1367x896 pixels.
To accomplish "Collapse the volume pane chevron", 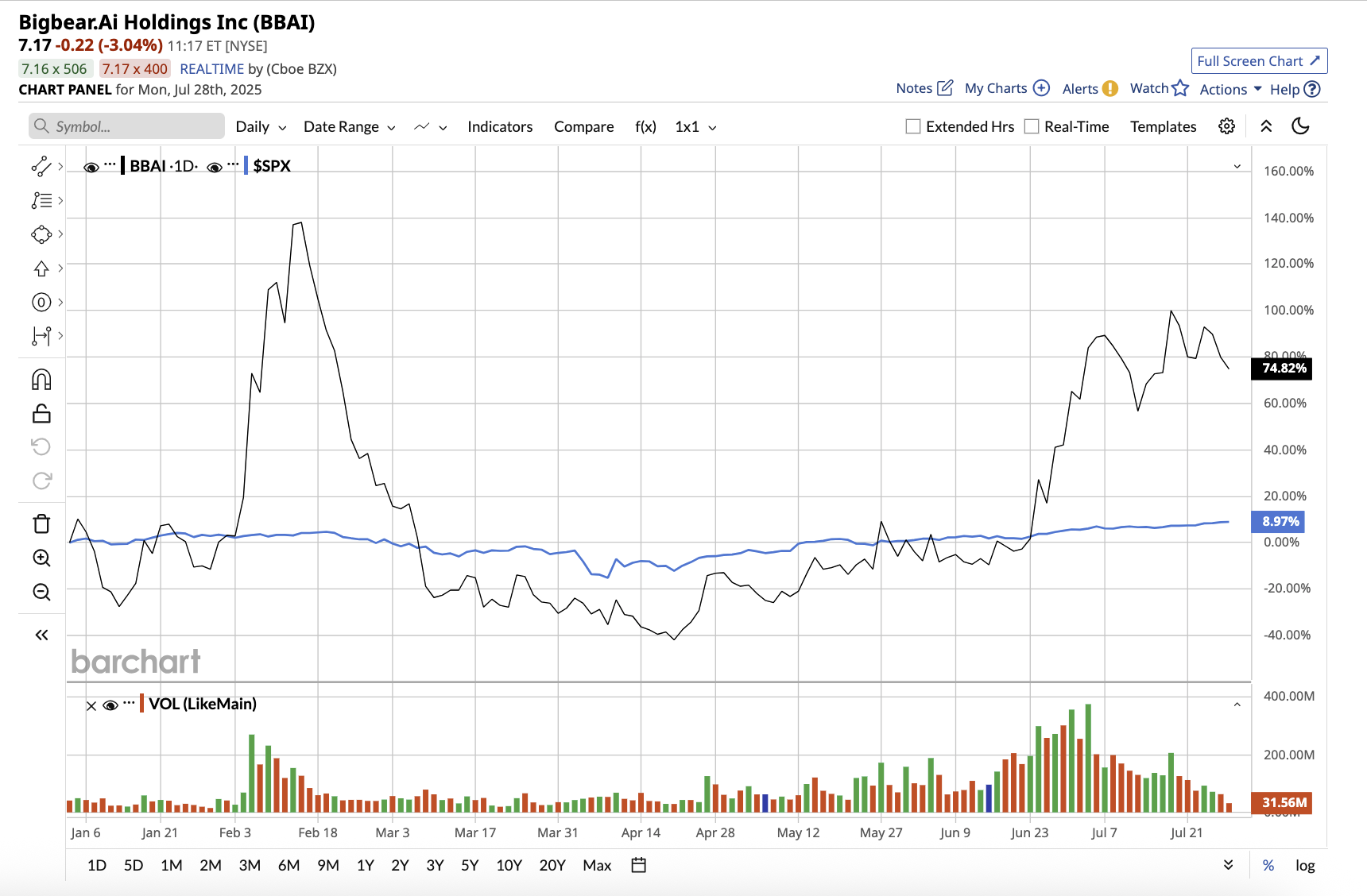I will (x=1237, y=705).
